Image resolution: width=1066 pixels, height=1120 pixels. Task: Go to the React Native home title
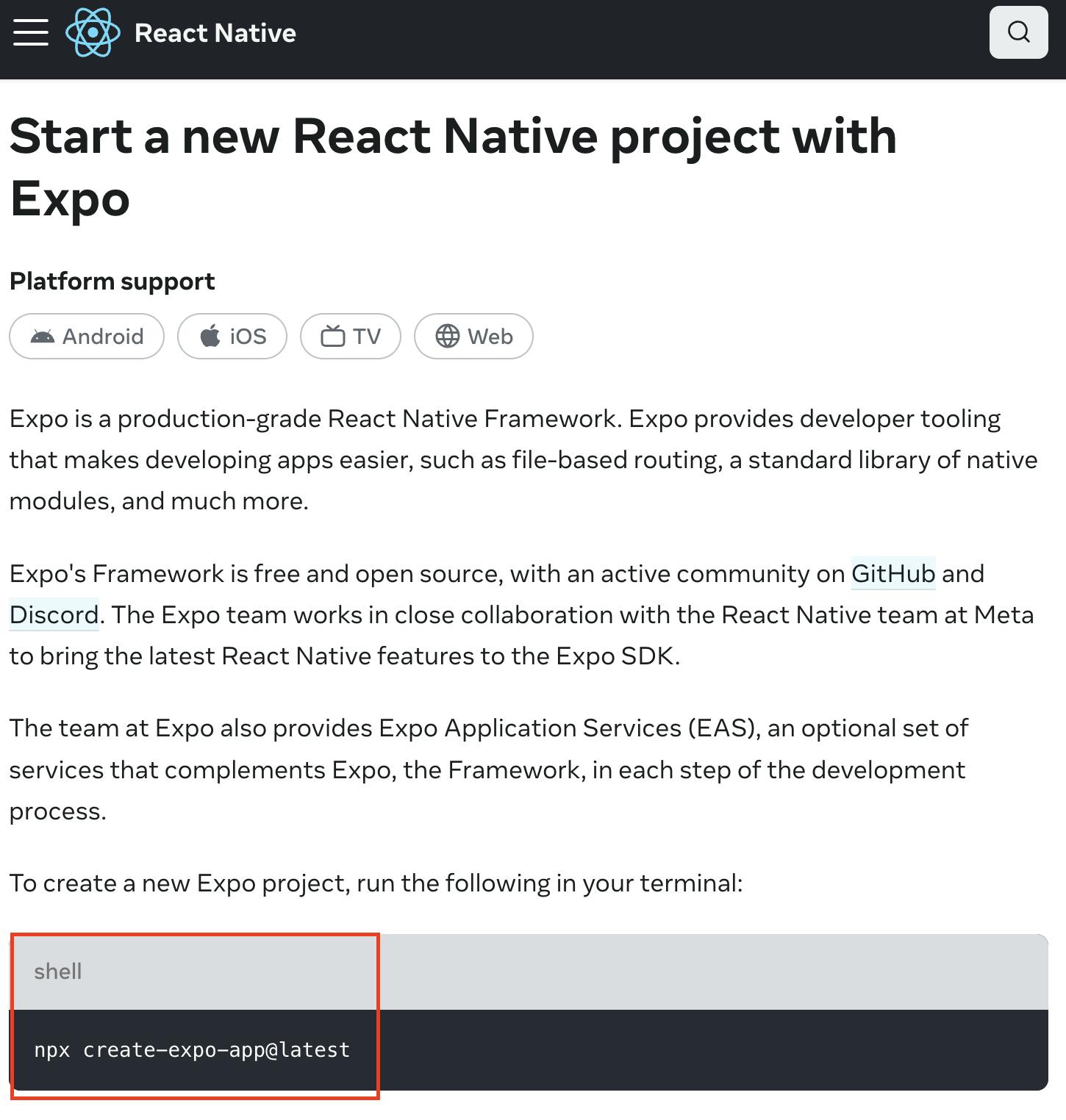coord(215,33)
